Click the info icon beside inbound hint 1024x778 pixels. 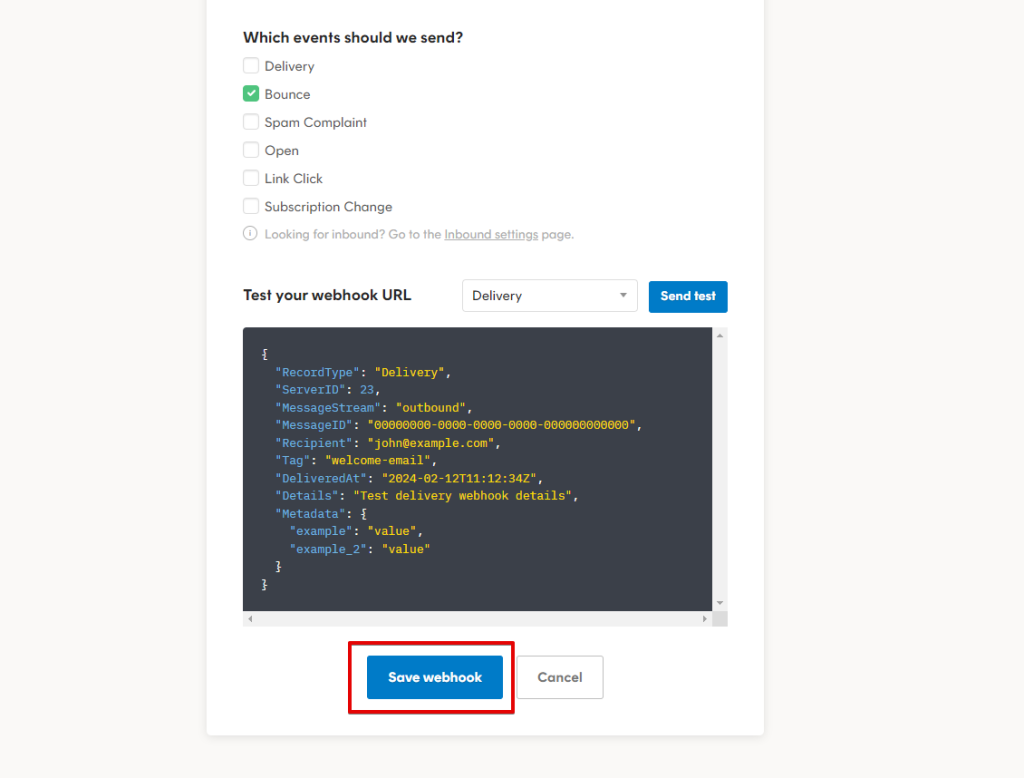[x=250, y=234]
